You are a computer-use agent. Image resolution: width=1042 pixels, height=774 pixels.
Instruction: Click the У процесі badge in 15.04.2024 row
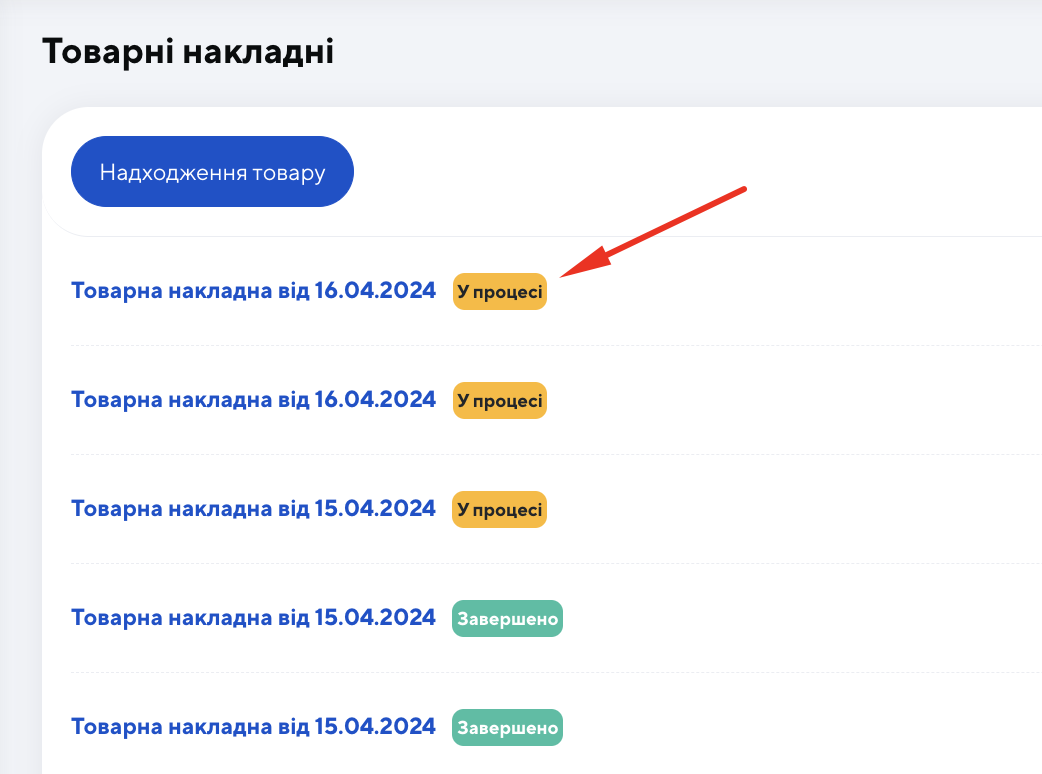500,510
